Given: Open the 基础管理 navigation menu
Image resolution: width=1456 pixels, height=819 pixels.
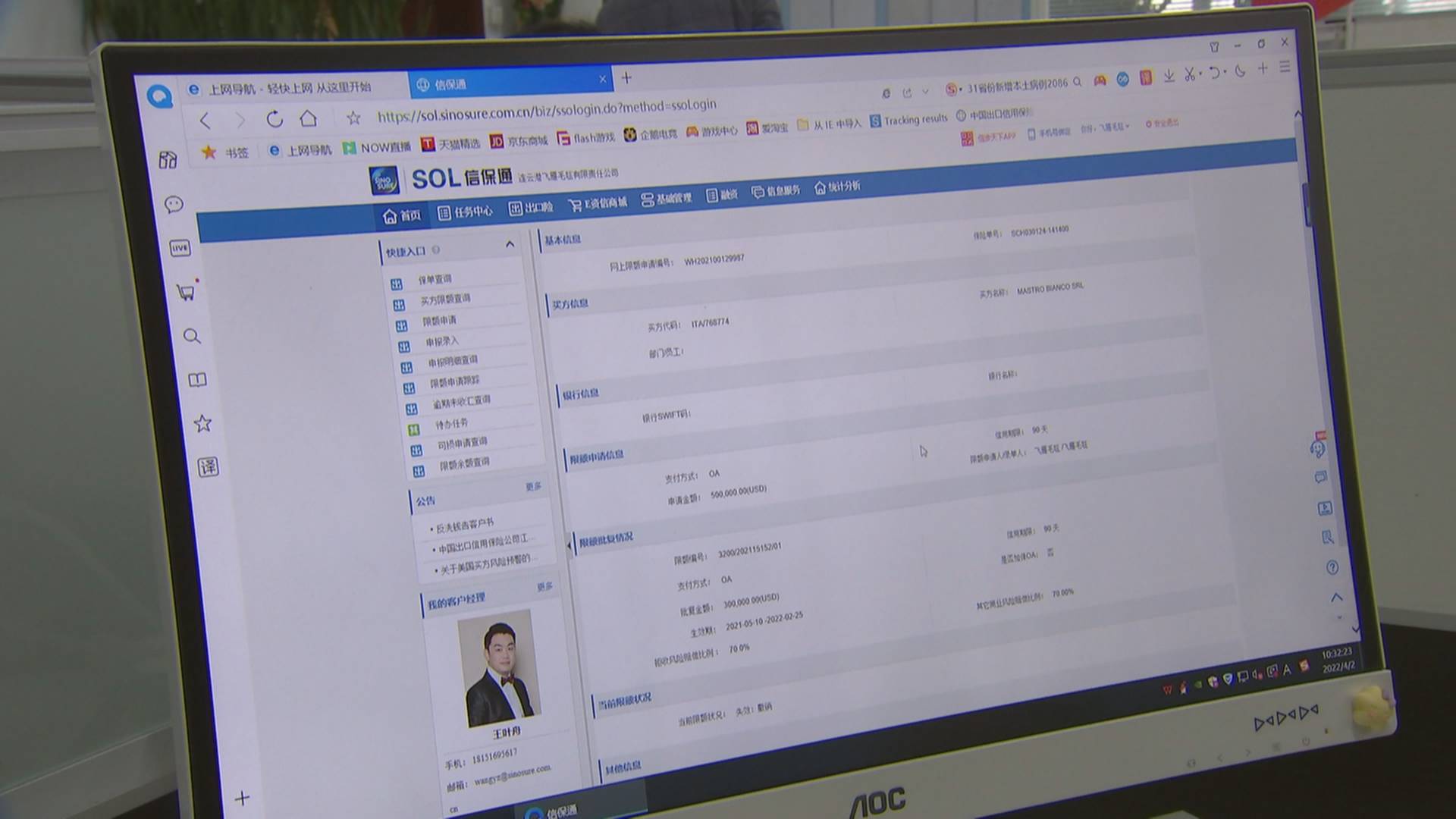Looking at the screenshot, I should tap(666, 199).
